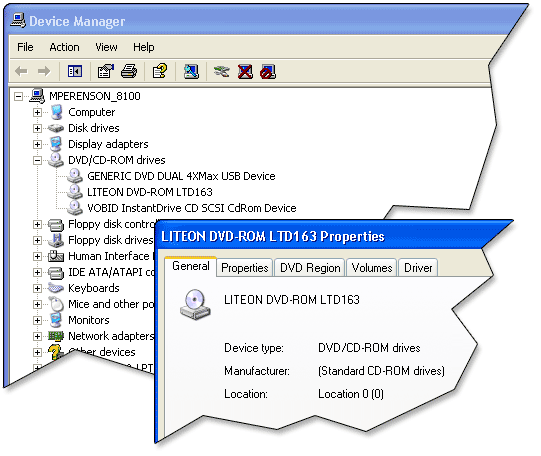Expand the Mice and other pointing node

point(37,304)
